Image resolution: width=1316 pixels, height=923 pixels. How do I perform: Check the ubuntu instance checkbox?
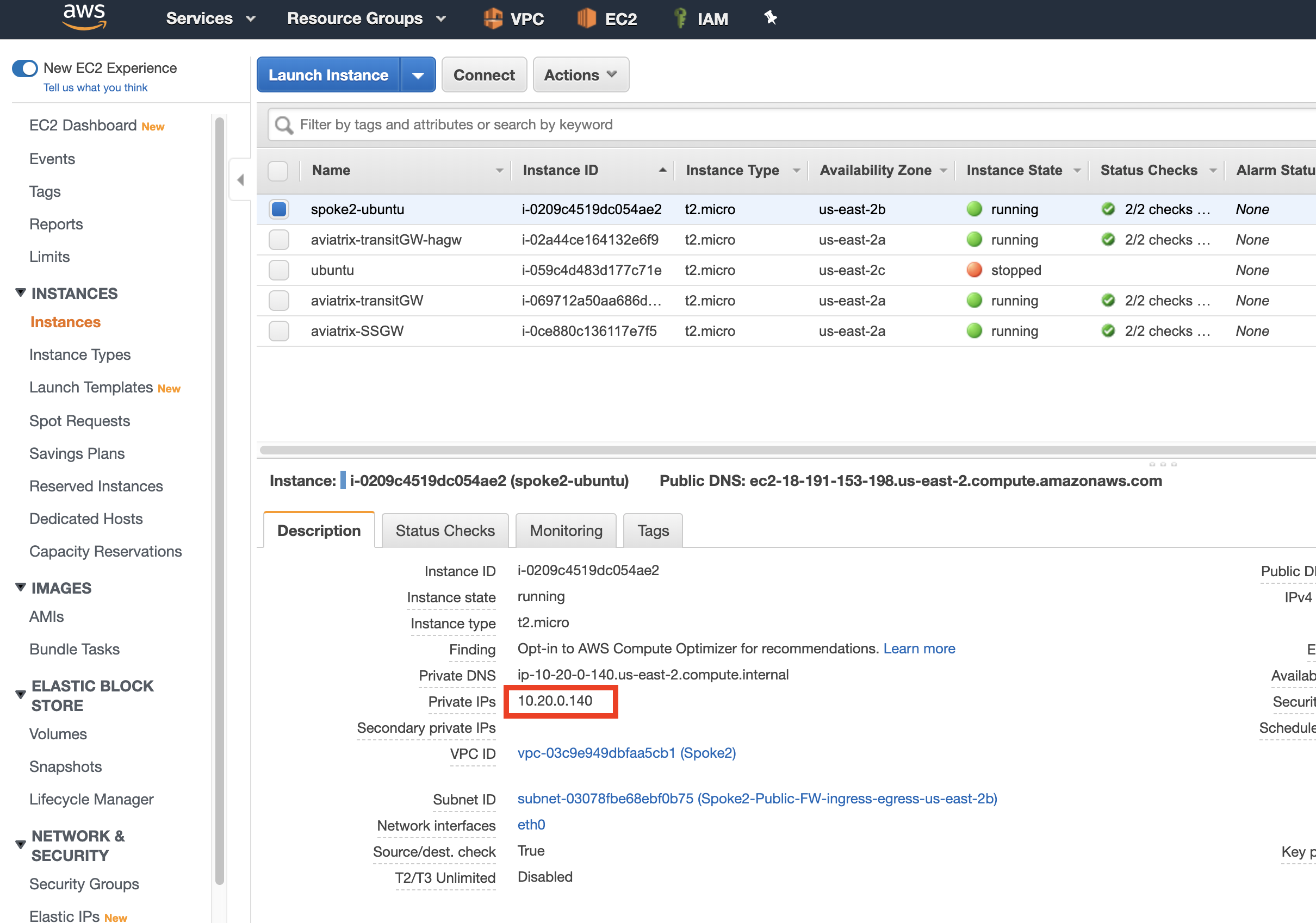(278, 270)
